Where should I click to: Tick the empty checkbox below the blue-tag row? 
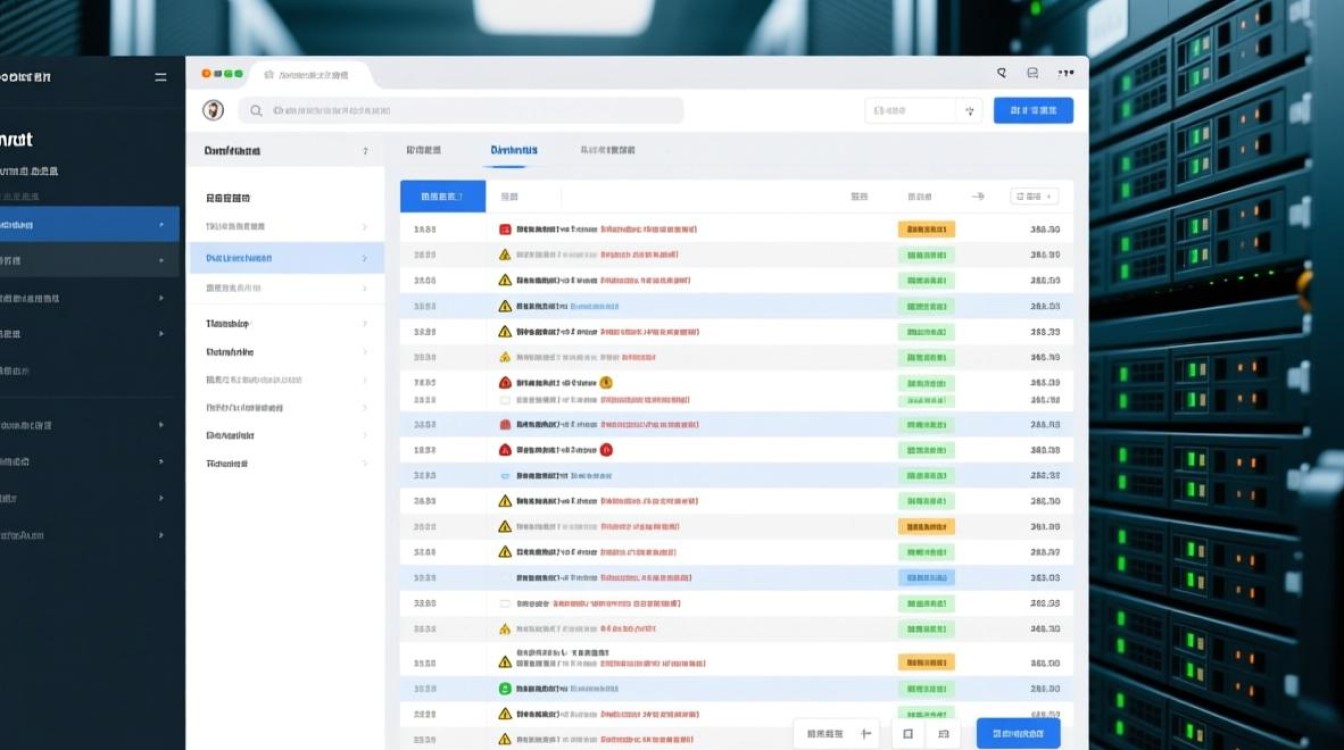[x=505, y=604]
